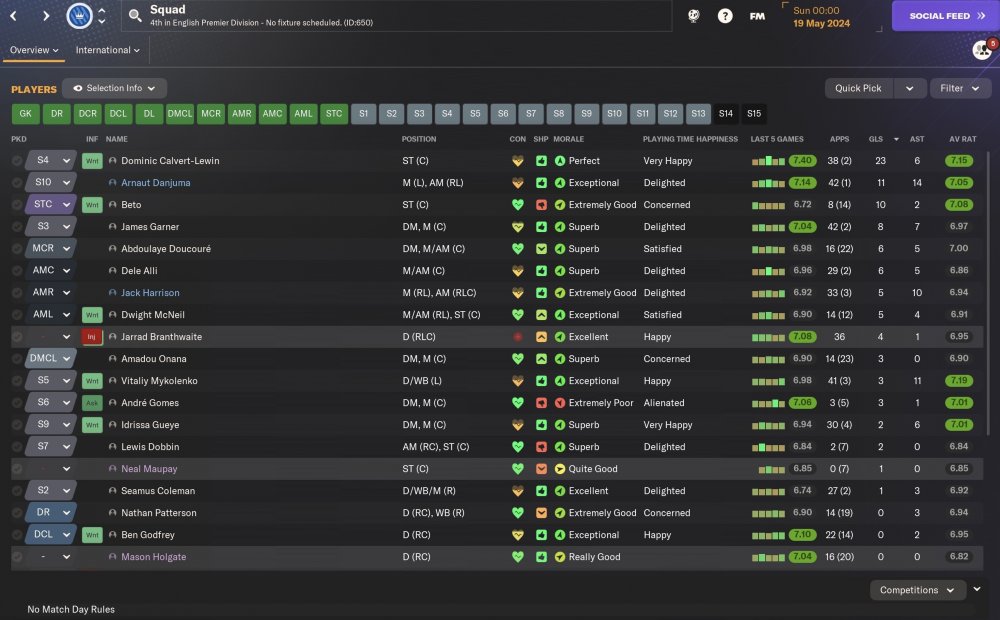Select the DMCL position slot
This screenshot has width=1000, height=620.
point(180,114)
